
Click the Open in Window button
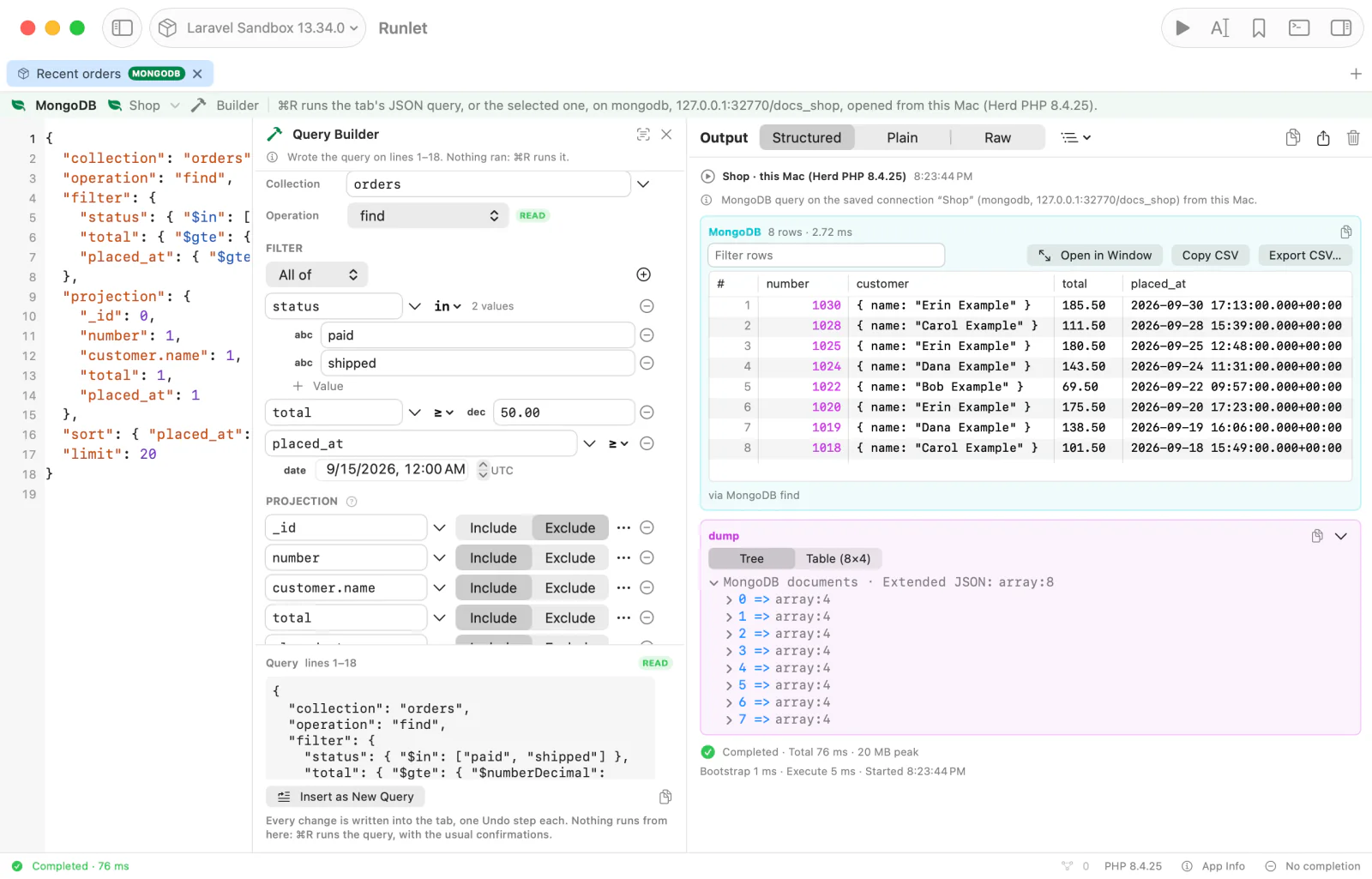pos(1095,256)
